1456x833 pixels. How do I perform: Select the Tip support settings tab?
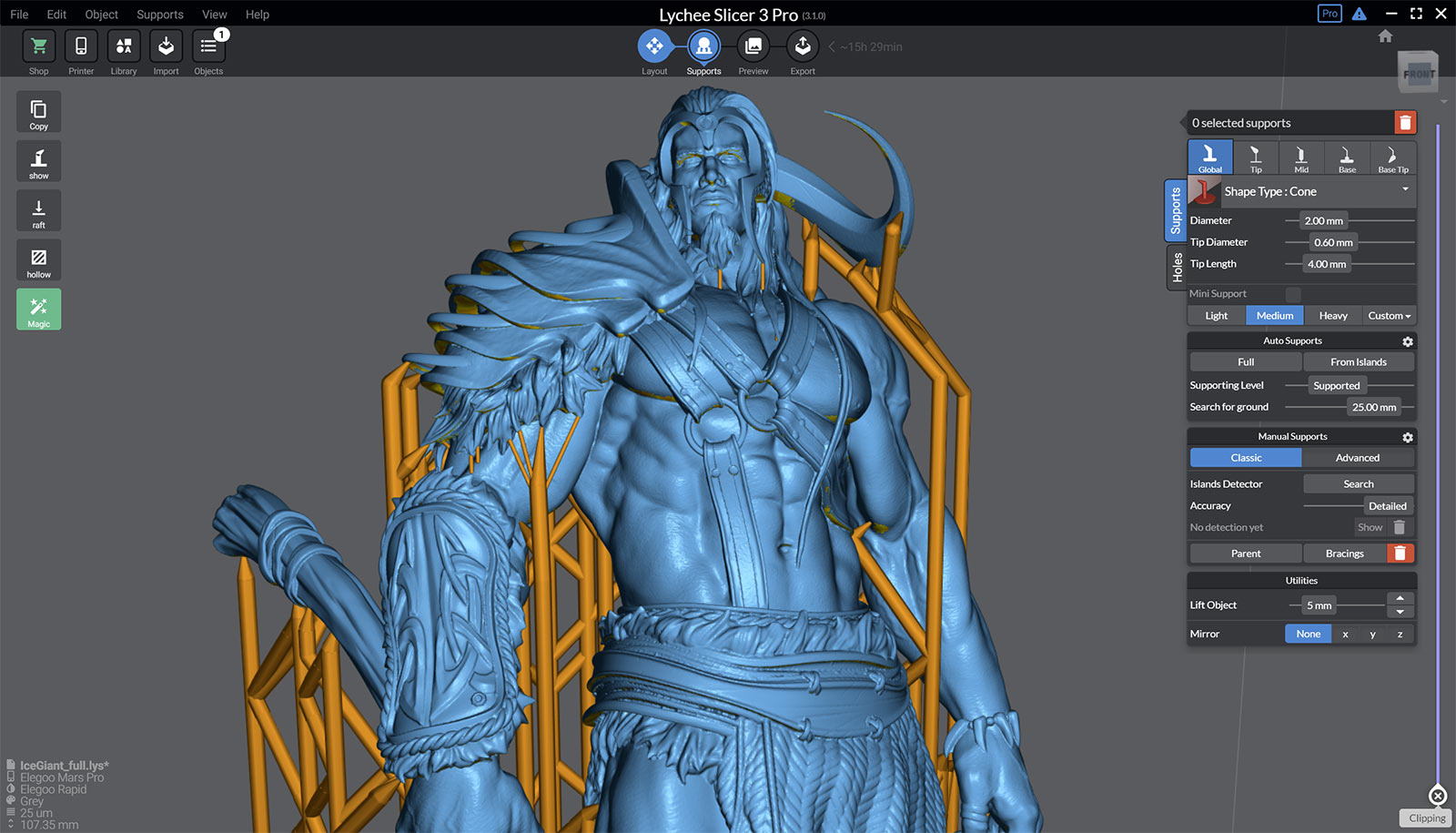tap(1256, 157)
